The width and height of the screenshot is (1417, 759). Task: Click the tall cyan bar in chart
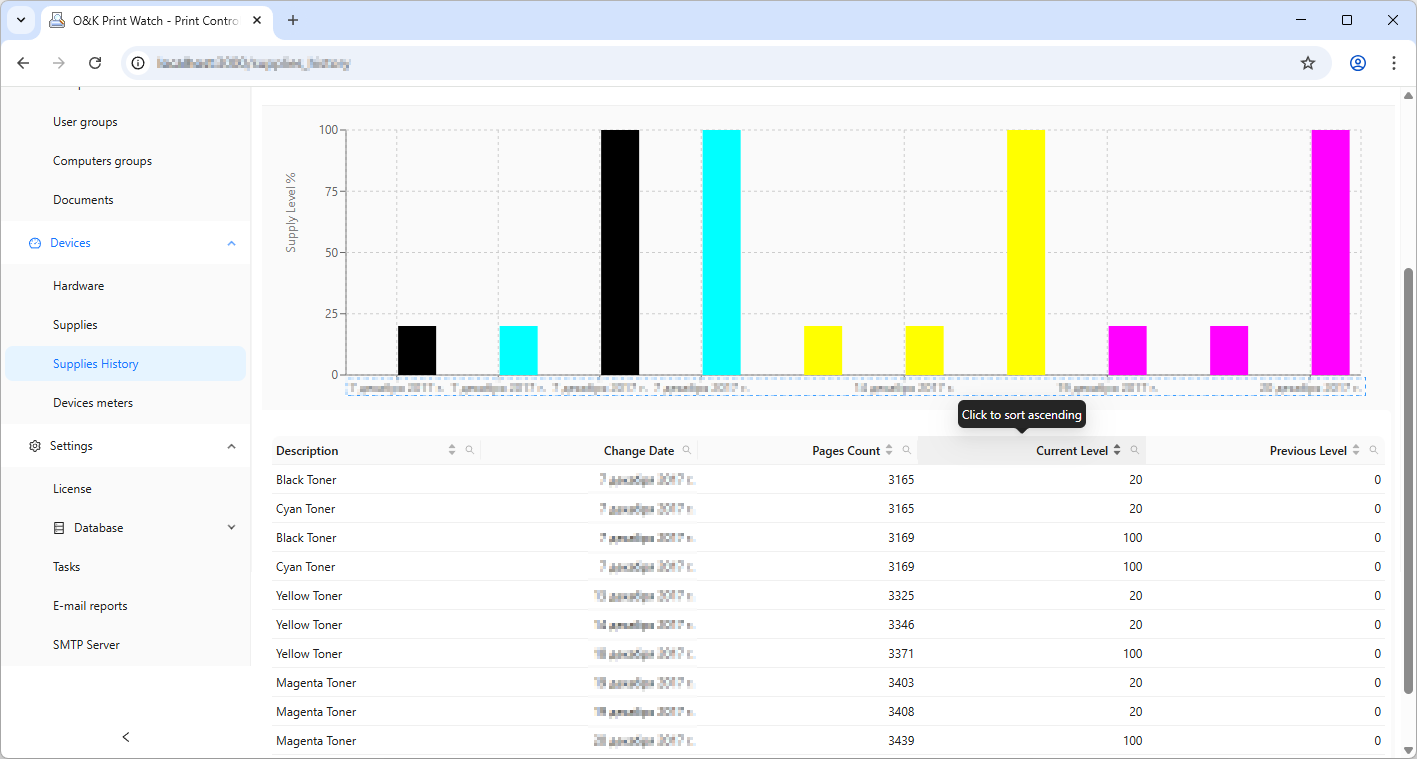coord(721,252)
